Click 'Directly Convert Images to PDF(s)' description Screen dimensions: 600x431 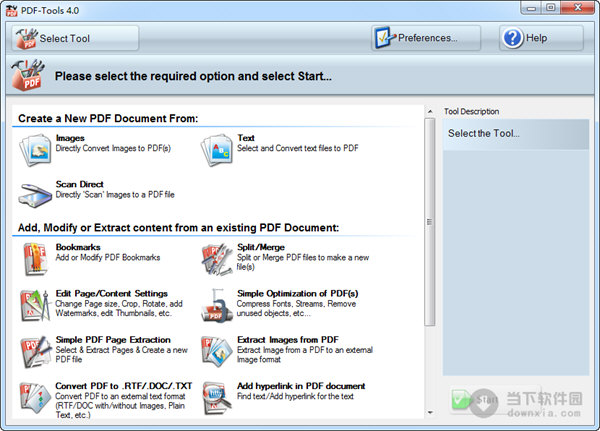tap(113, 148)
